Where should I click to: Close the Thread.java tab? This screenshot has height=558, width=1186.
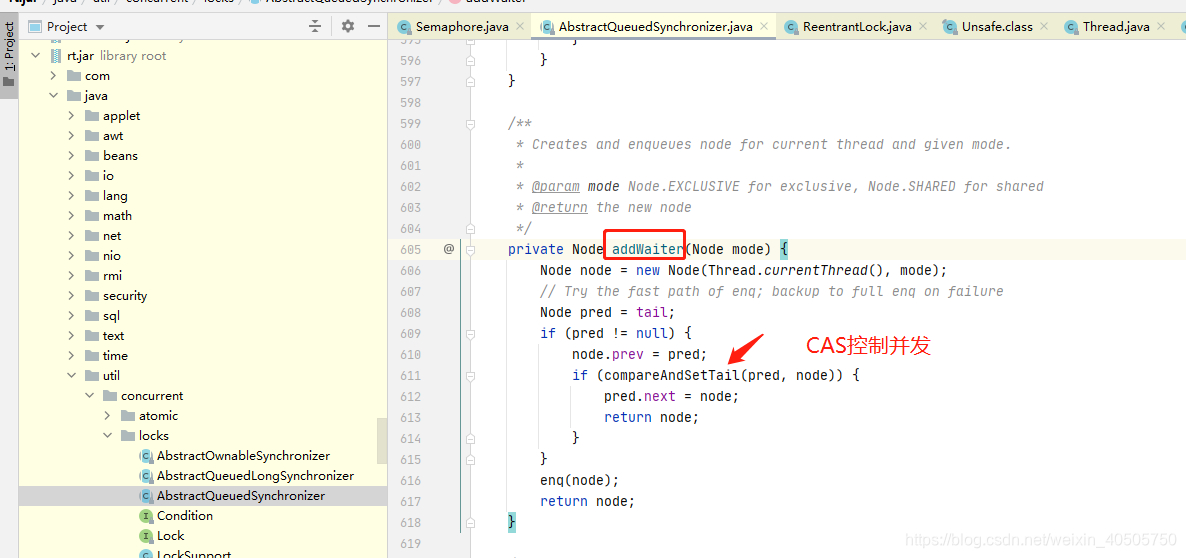click(1160, 26)
